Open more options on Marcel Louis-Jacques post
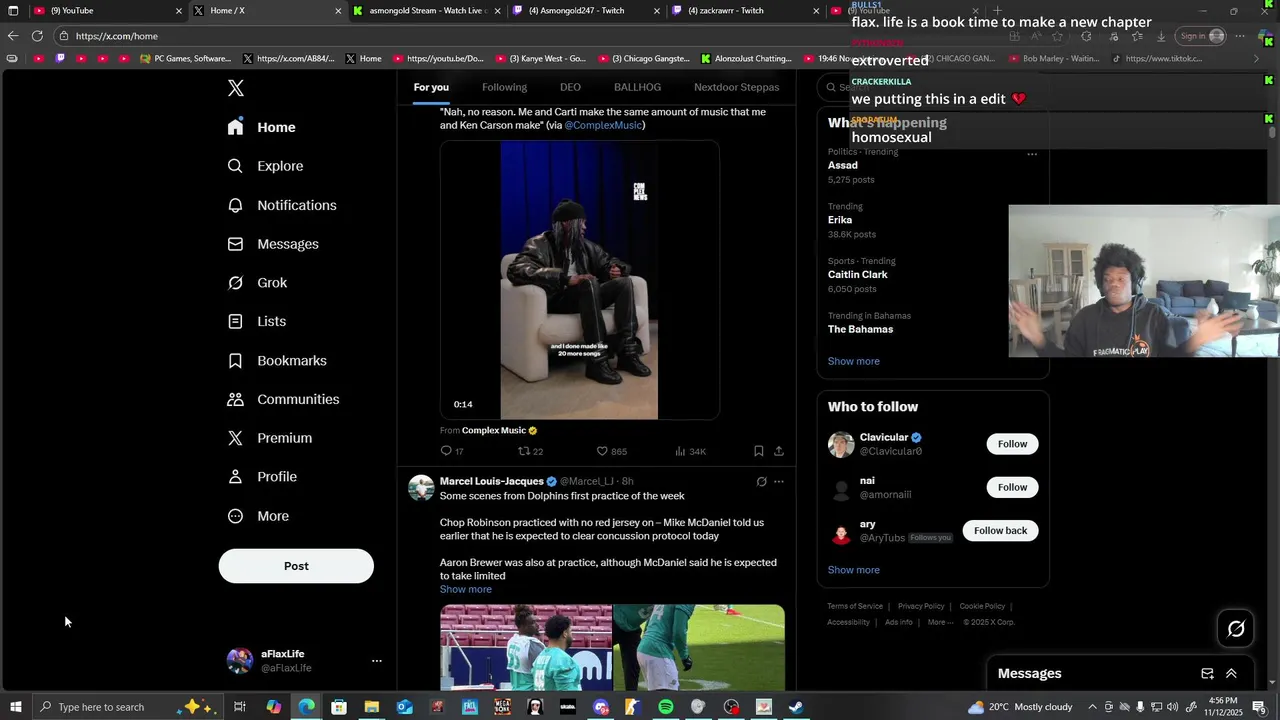Screen dimensions: 1280x720 coord(779,481)
